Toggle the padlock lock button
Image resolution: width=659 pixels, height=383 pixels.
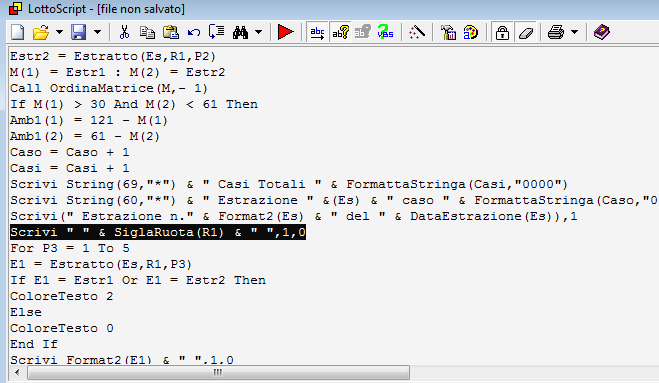pyautogui.click(x=502, y=32)
